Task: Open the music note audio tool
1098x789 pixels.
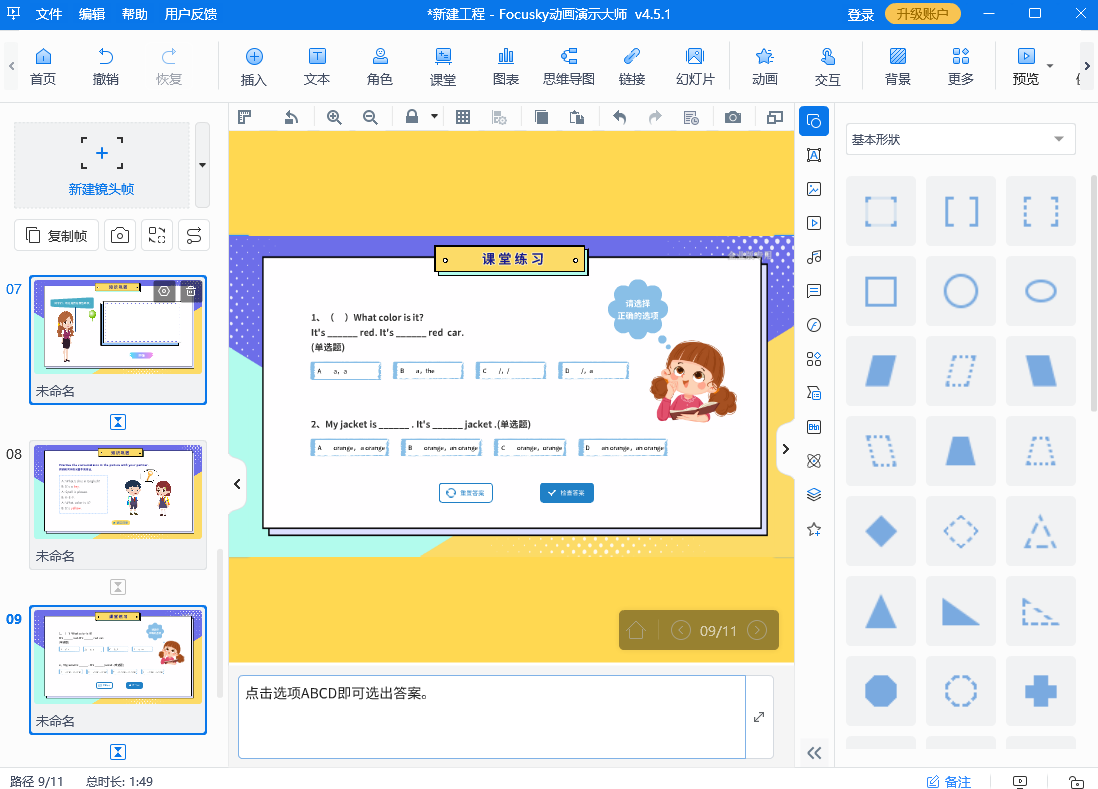Action: [814, 257]
